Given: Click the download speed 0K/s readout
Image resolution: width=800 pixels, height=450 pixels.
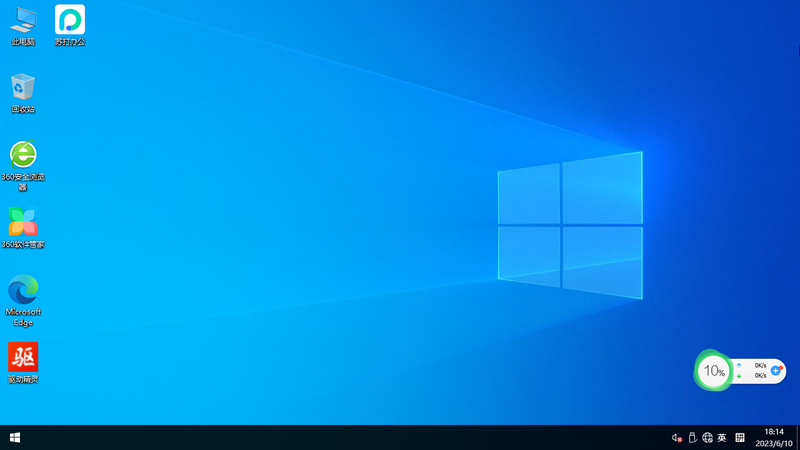Looking at the screenshot, I should 760,376.
